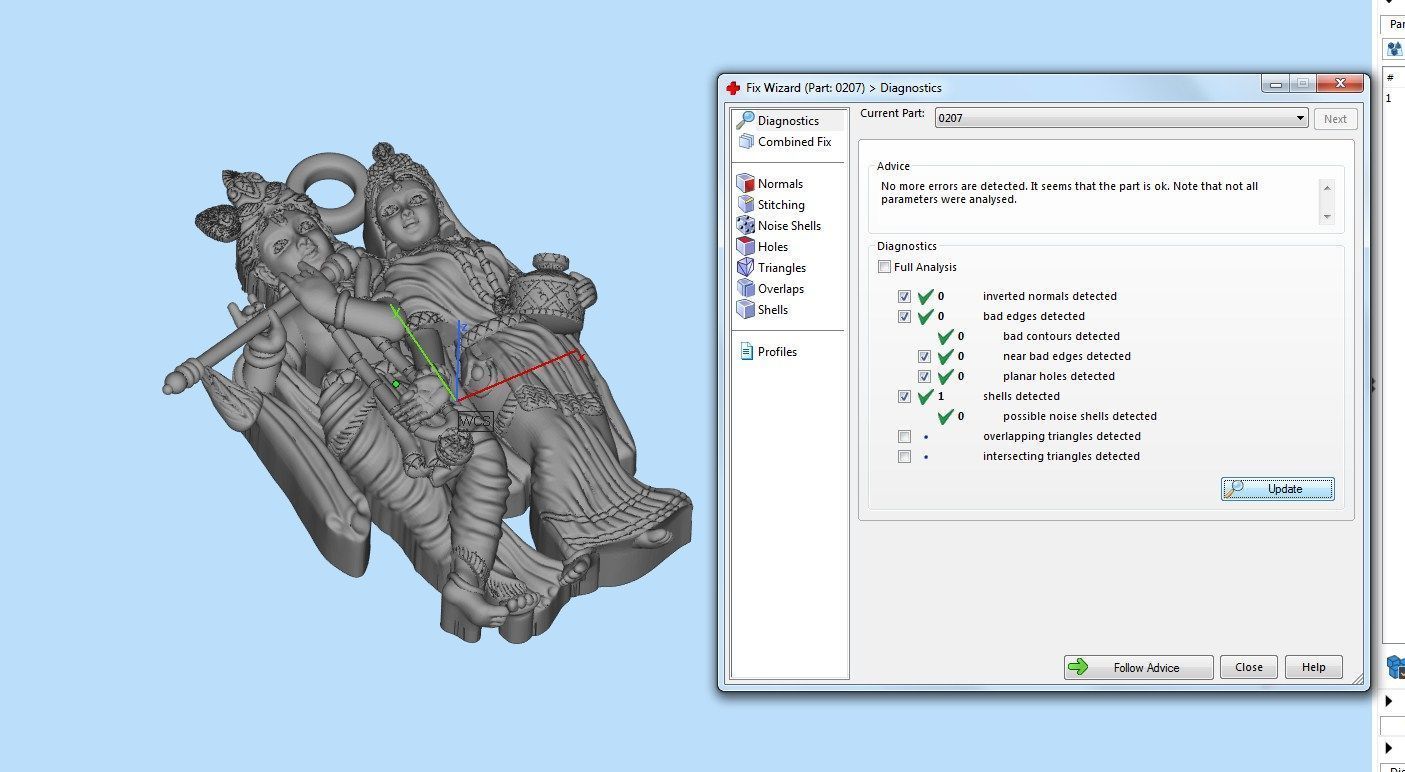Select the Normals fix icon
The width and height of the screenshot is (1405, 772).
(x=745, y=184)
